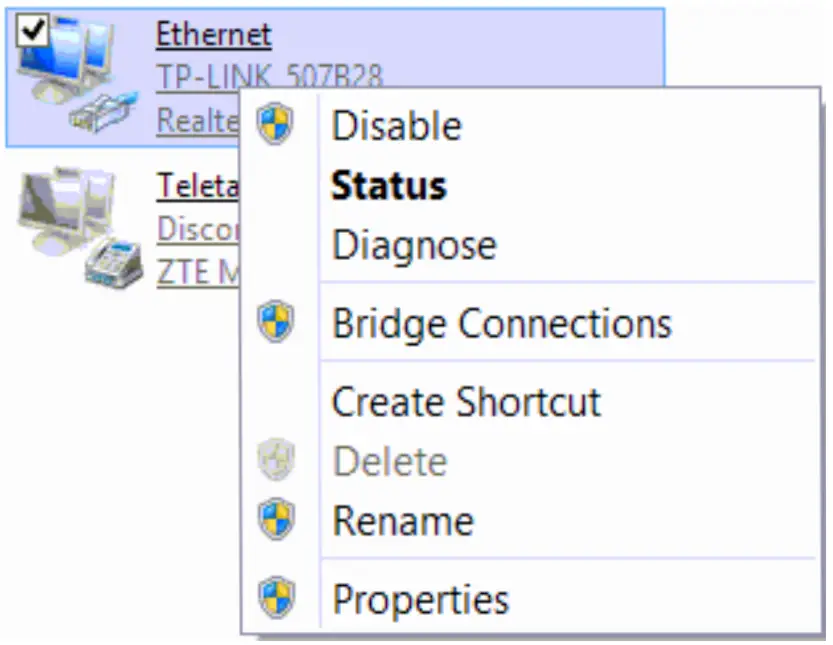Screen dimensions: 833x645
Task: Click the Ethernet connection name label
Action: 213,34
